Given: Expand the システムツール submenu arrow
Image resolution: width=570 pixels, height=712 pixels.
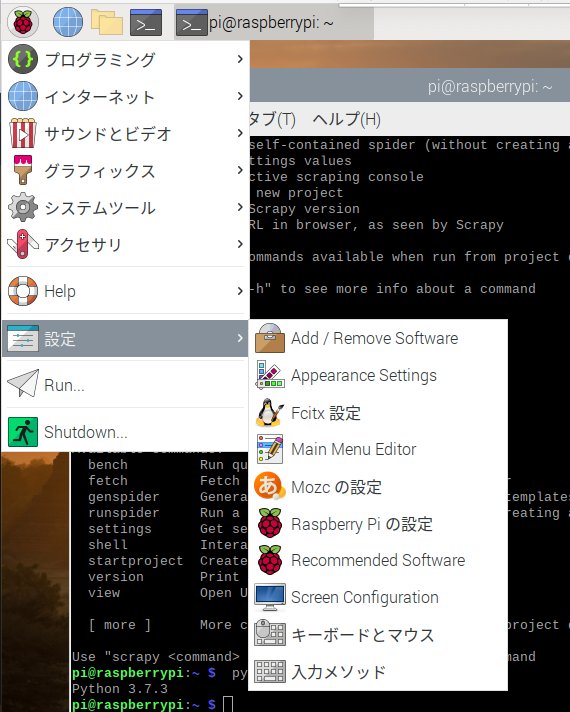Looking at the screenshot, I should pyautogui.click(x=240, y=207).
